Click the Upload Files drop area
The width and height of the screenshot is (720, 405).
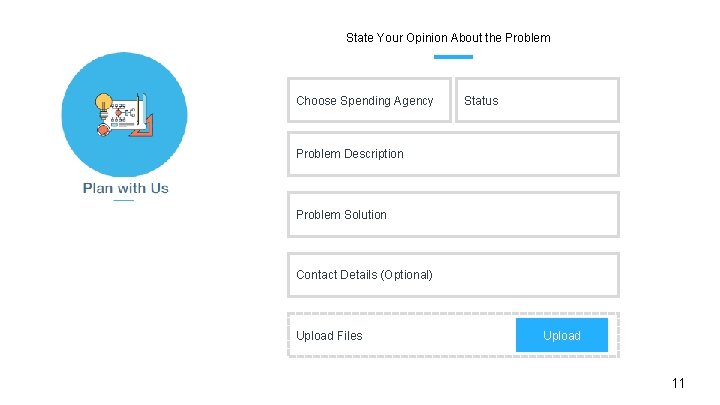(402, 335)
